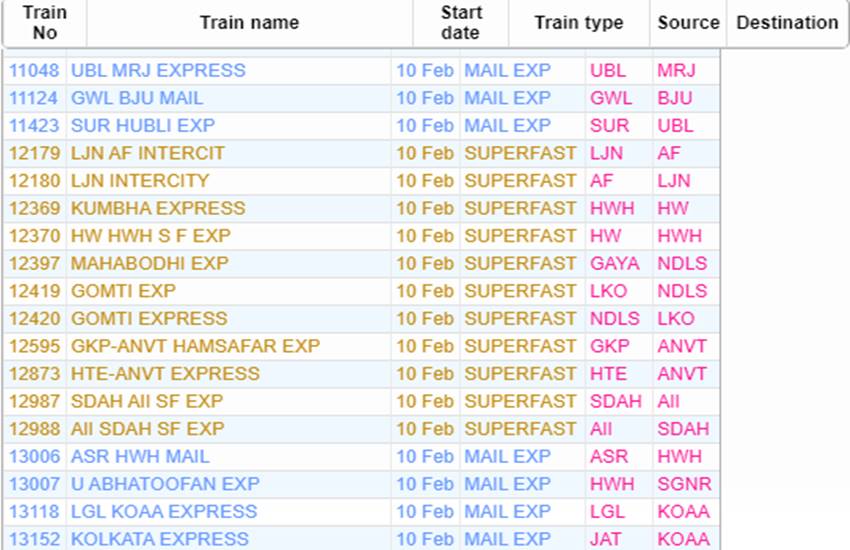The width and height of the screenshot is (850, 550).
Task: Open GWL BJU MAIL train link
Action: coord(137,98)
